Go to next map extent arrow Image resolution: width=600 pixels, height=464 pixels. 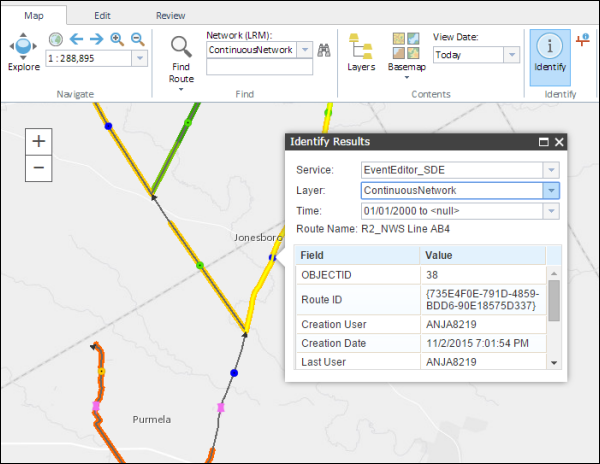[x=96, y=39]
